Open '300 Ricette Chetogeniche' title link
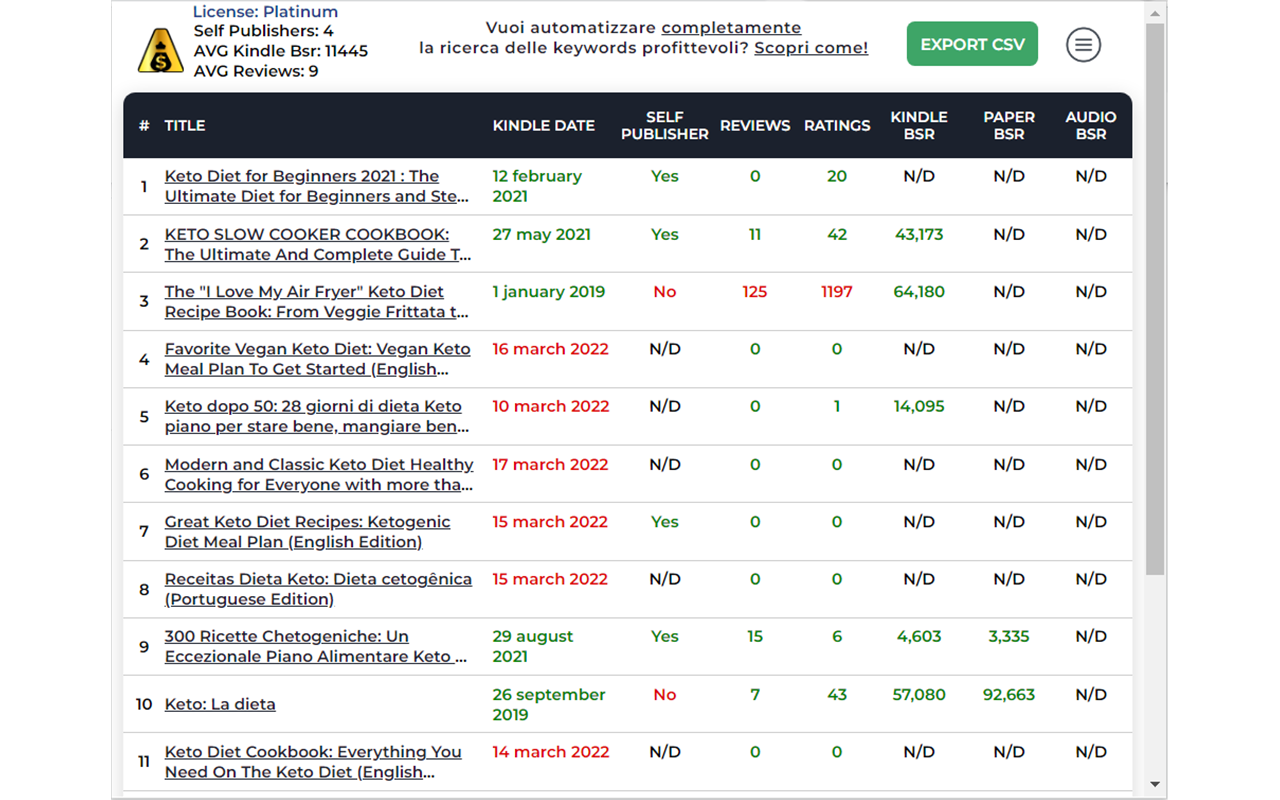 click(x=316, y=646)
